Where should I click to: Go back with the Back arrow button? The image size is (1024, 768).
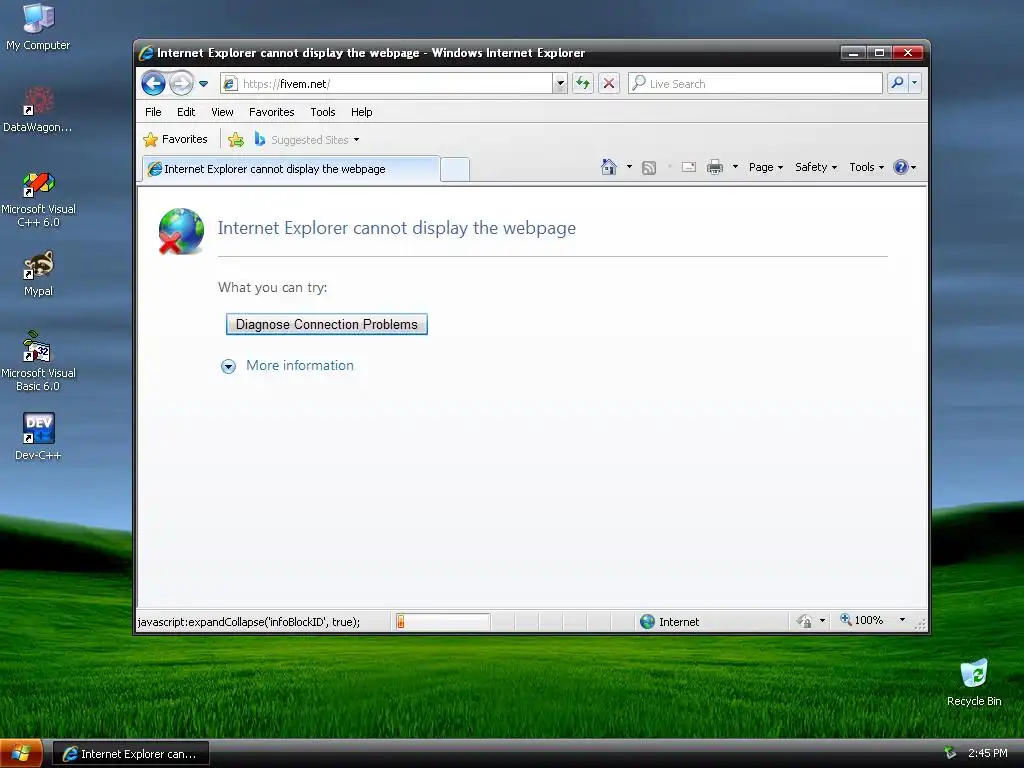pyautogui.click(x=153, y=84)
